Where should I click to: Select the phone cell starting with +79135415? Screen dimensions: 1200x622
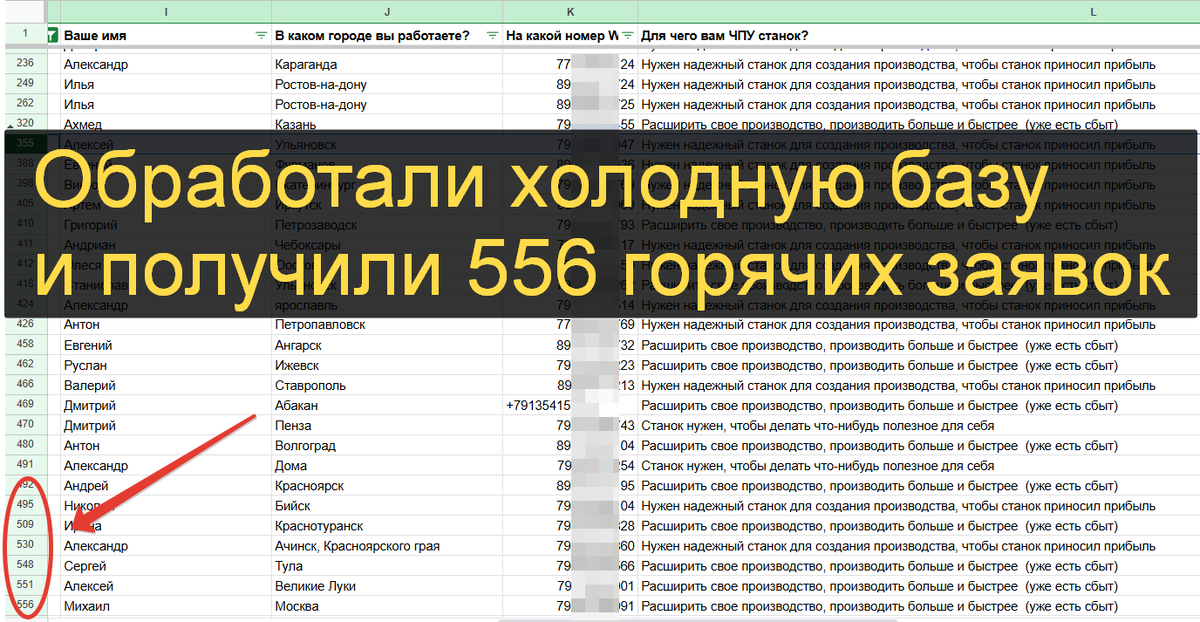570,405
